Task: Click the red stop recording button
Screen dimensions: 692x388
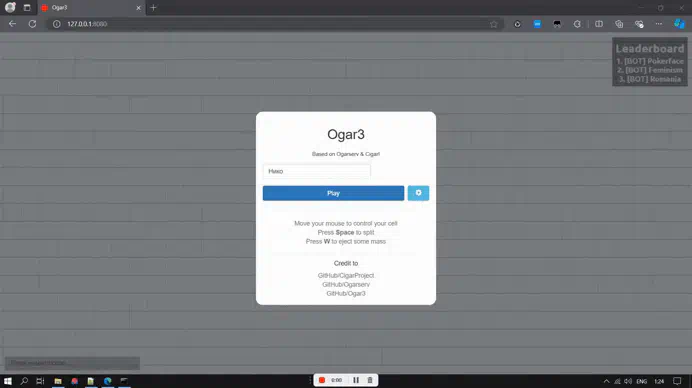Action: click(322, 380)
